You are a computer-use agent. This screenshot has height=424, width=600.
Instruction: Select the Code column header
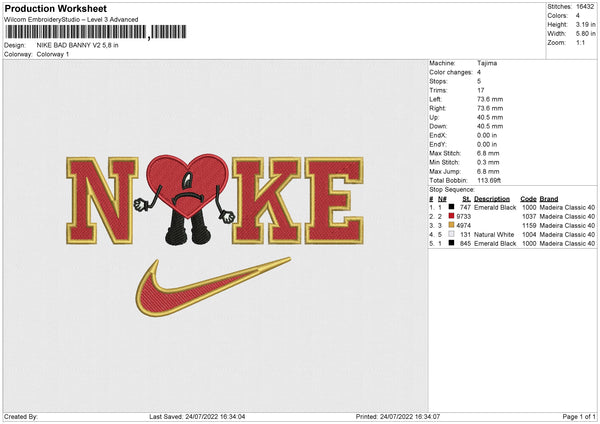528,199
